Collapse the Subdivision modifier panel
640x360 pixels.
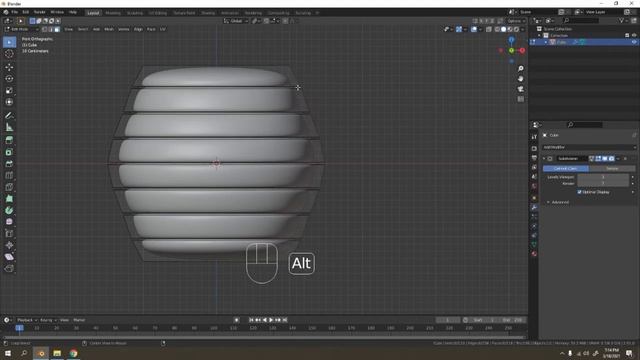544,158
